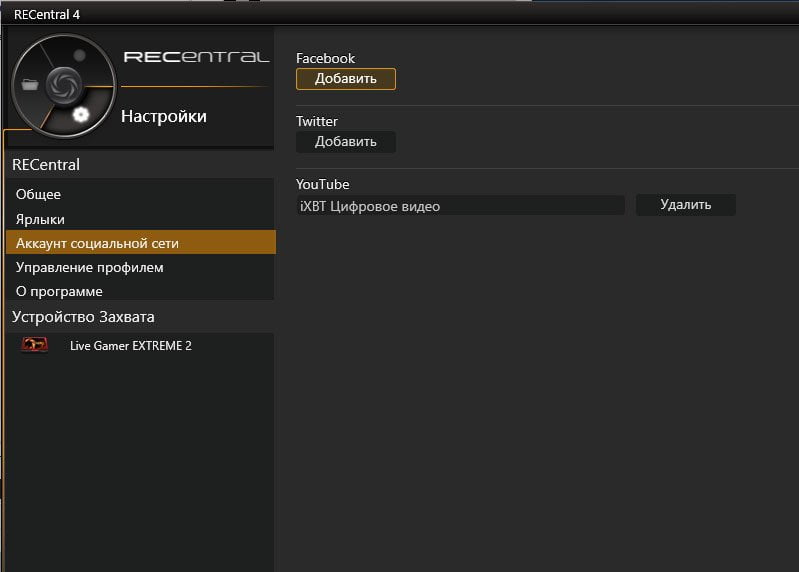Screen dimensions: 799x572
Task: Open the О программе section
Action: point(141,291)
